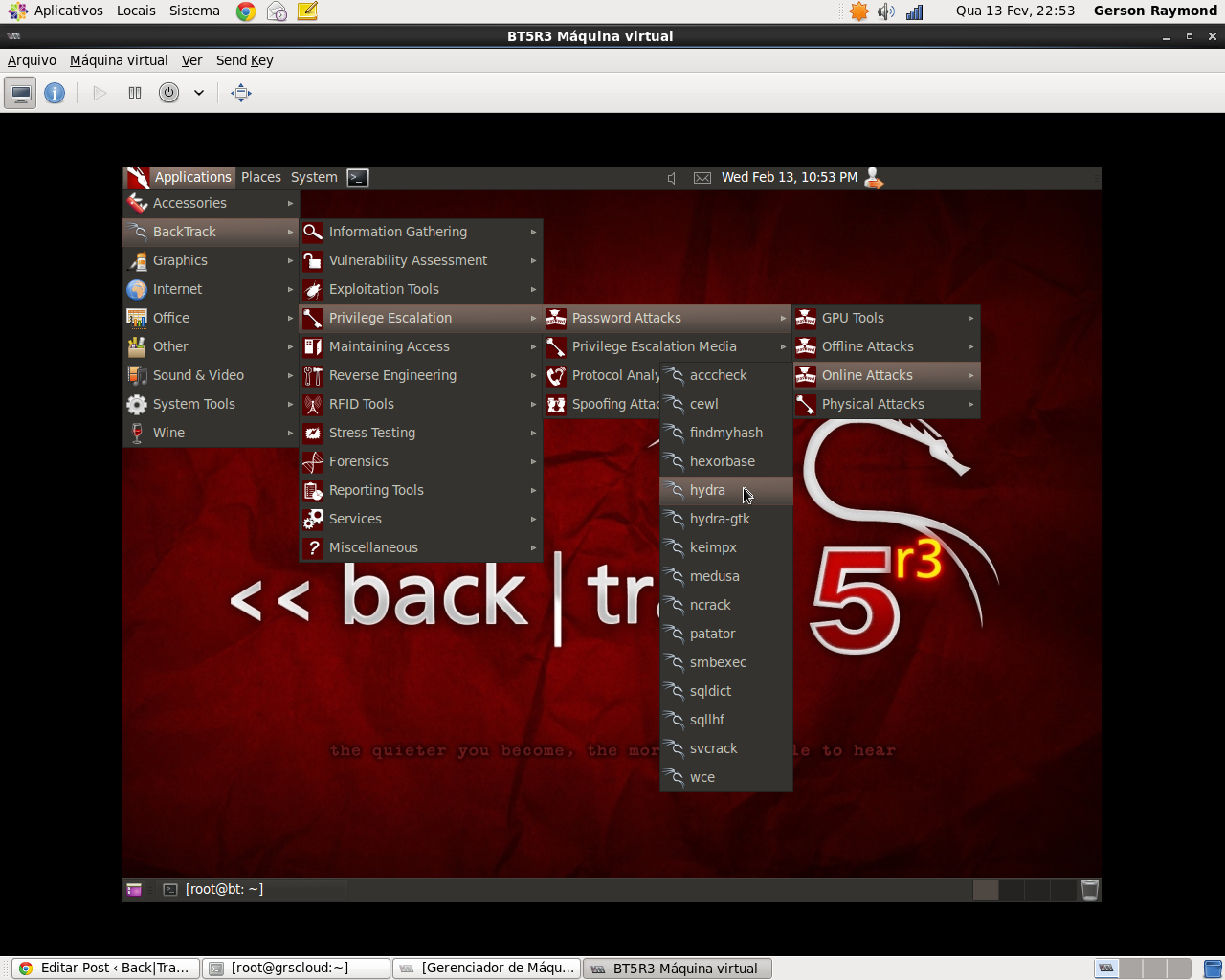This screenshot has height=980, width=1225.
Task: Open Services submenu
Action: coord(421,519)
